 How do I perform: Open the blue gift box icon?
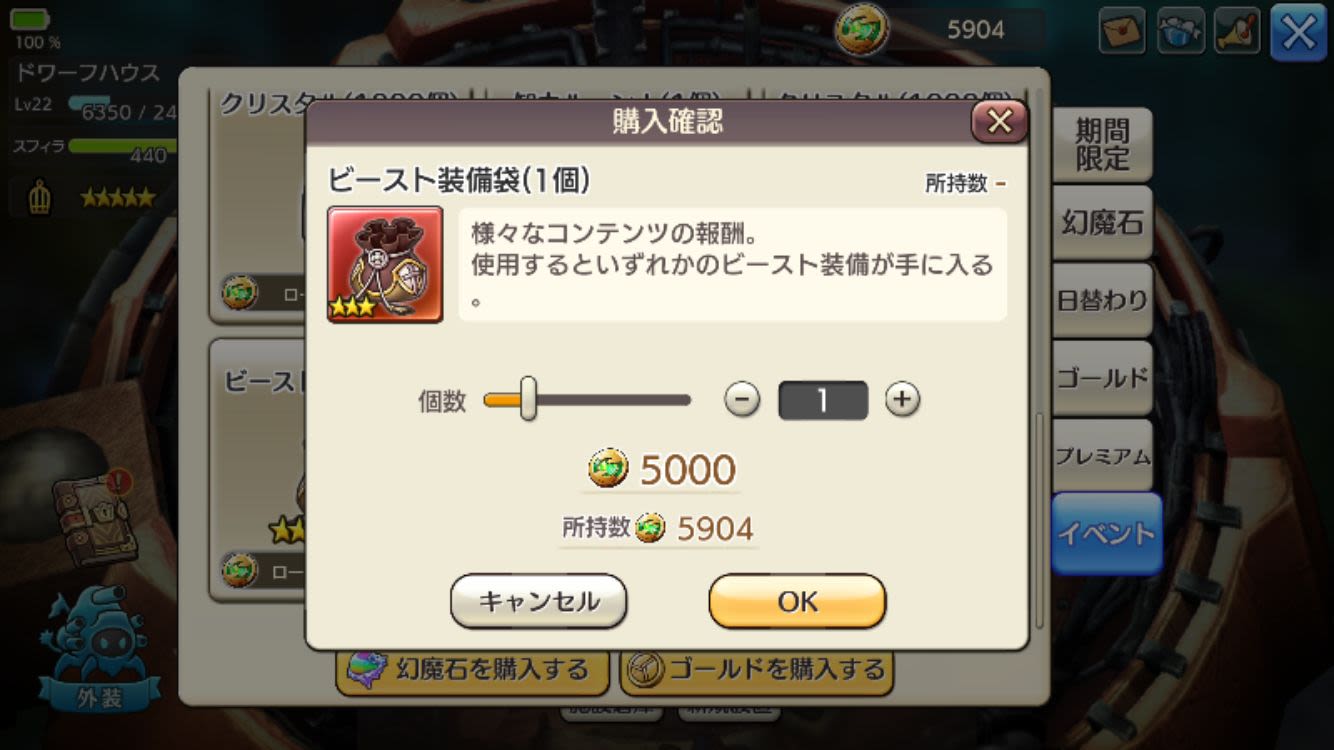point(1180,31)
